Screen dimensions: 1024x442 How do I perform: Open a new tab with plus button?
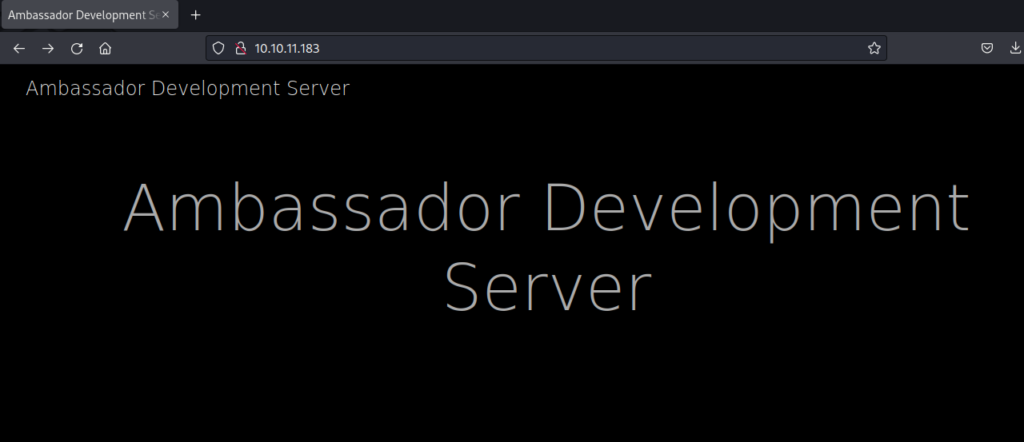click(x=196, y=15)
